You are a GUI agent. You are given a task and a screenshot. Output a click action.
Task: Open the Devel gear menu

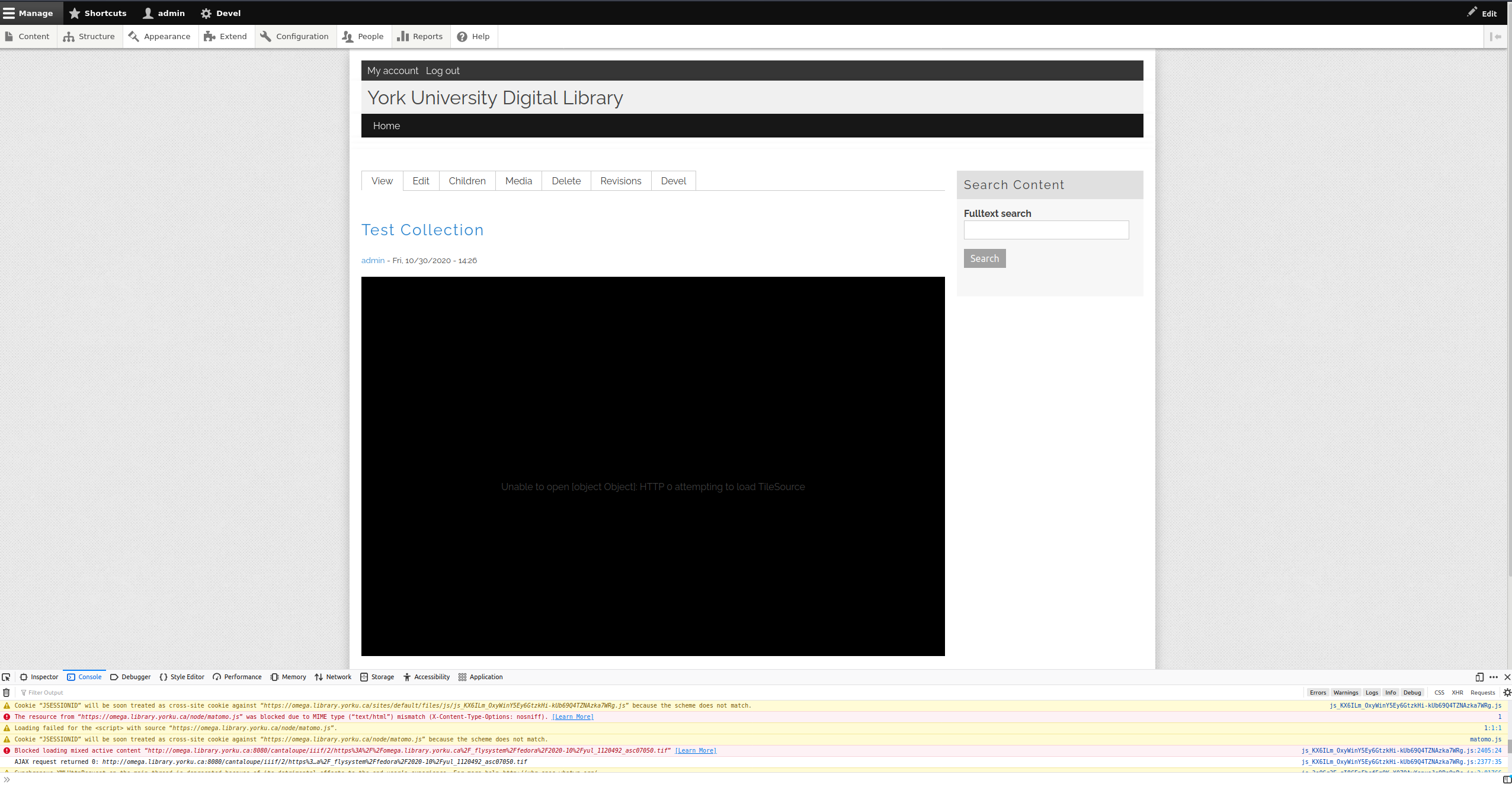pyautogui.click(x=206, y=12)
